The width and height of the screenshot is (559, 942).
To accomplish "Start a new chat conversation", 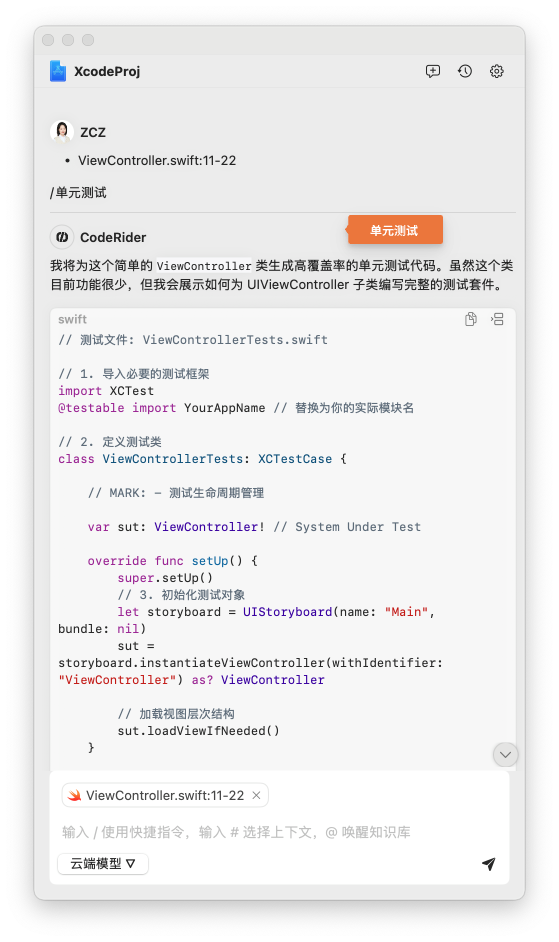I will click(433, 71).
